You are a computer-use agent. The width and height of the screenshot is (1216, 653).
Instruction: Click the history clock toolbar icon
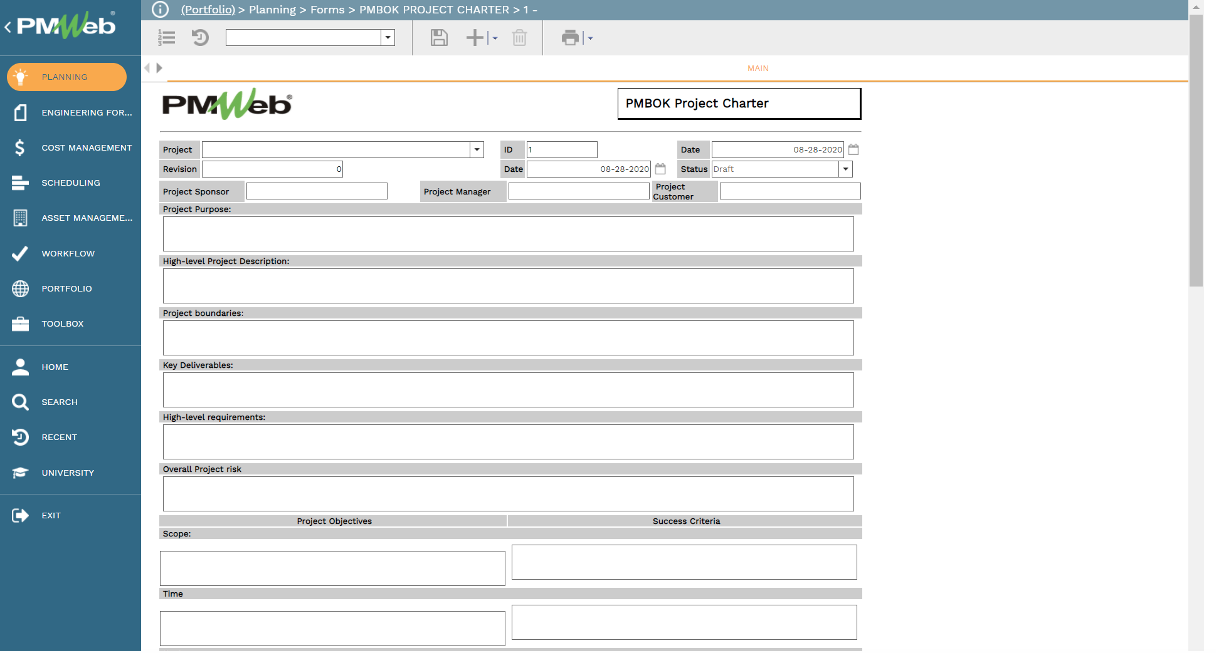point(200,38)
